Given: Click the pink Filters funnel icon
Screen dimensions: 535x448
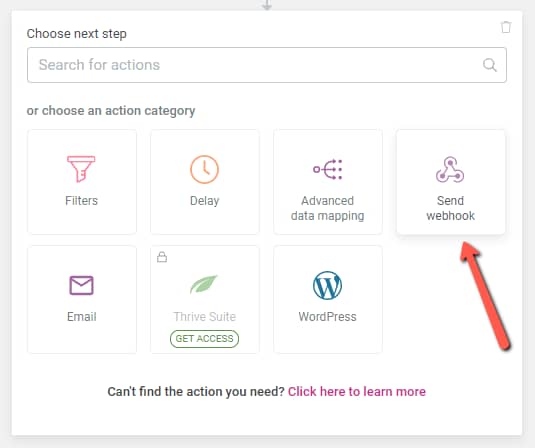Looking at the screenshot, I should tap(81, 169).
